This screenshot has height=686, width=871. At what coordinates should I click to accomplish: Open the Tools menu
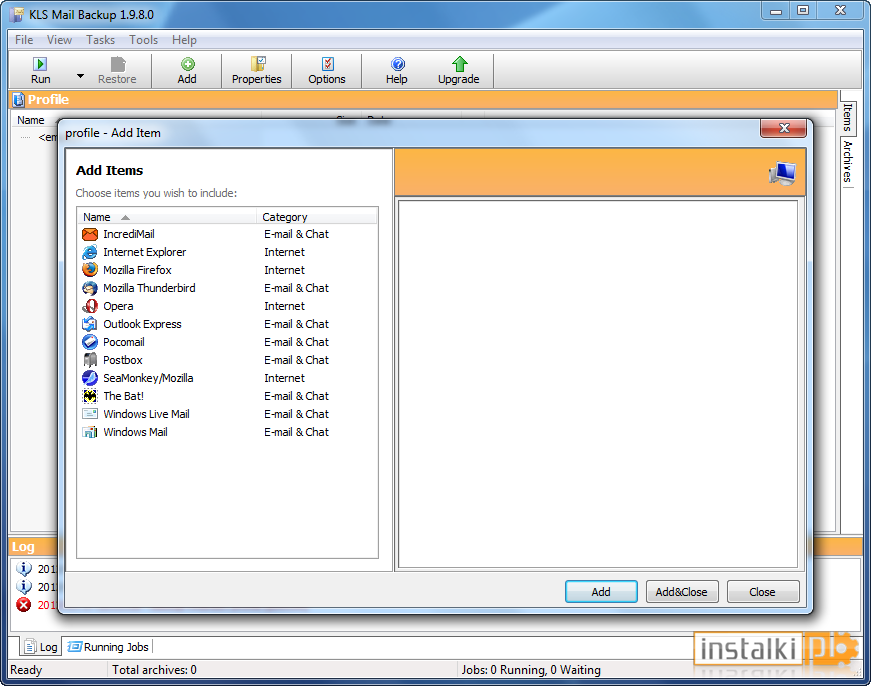pos(144,40)
